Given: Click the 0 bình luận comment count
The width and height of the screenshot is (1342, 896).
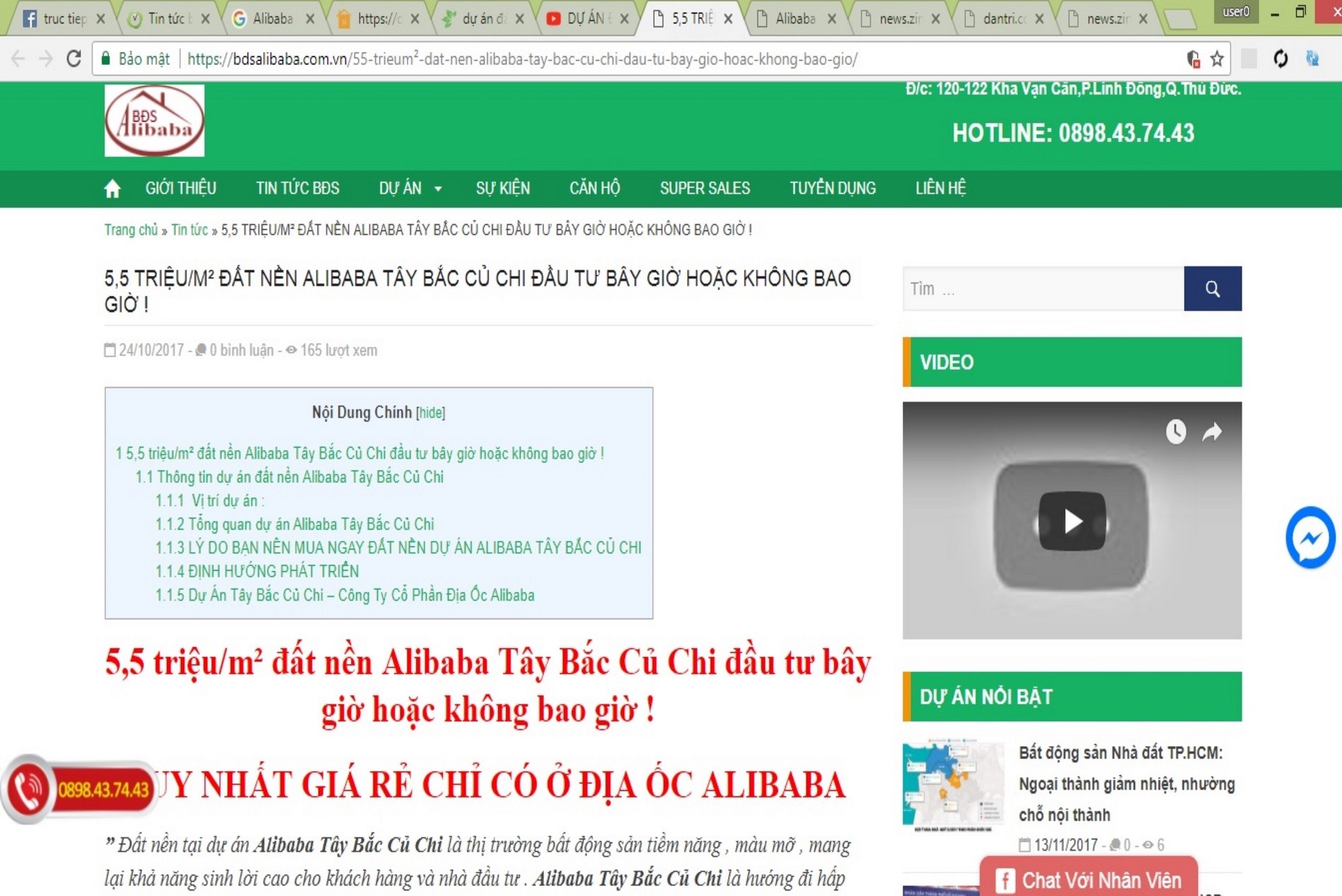Looking at the screenshot, I should coord(235,350).
